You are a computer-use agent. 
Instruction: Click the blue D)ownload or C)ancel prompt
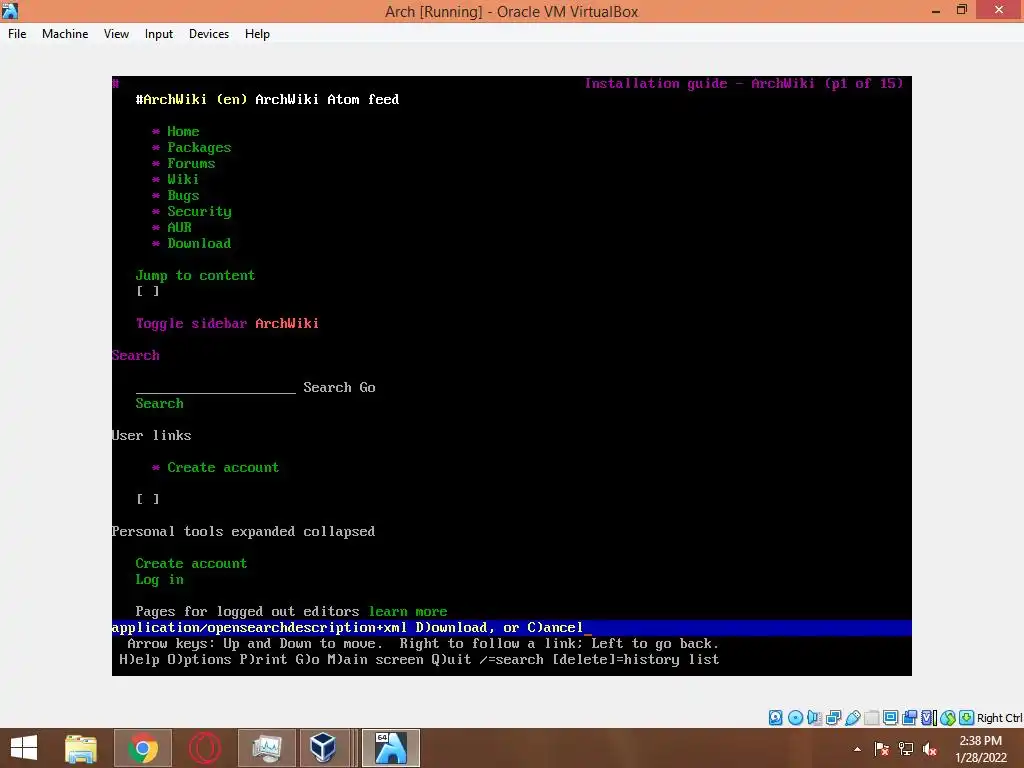pyautogui.click(x=511, y=628)
